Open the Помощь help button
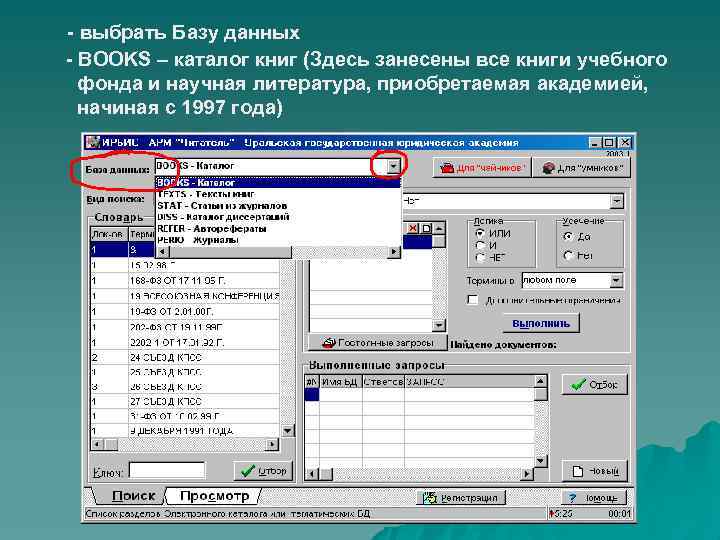This screenshot has width=720, height=540. [594, 498]
